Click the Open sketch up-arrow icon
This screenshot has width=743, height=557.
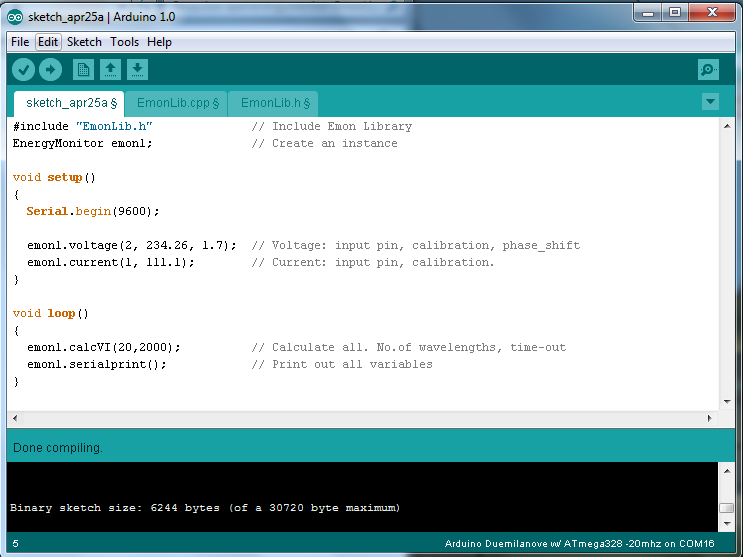pyautogui.click(x=110, y=70)
